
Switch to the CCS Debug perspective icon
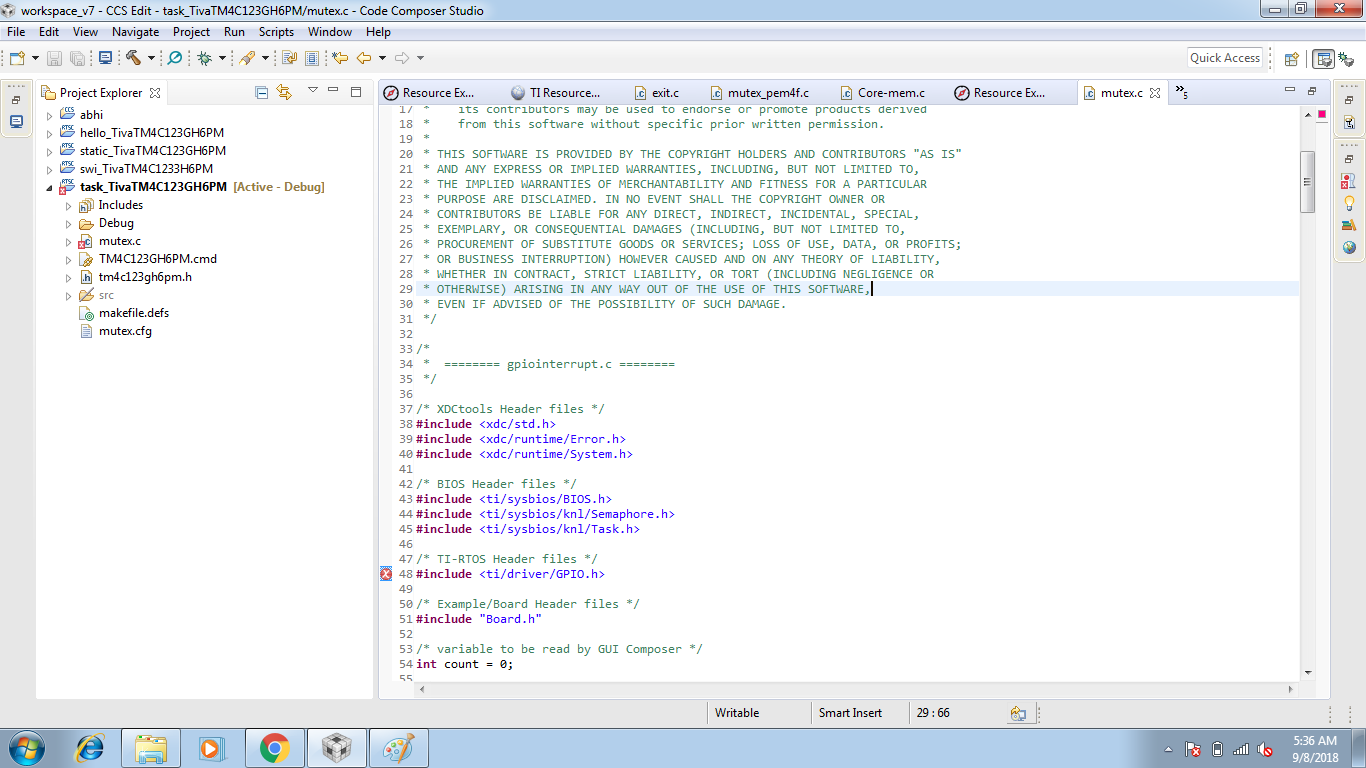pos(1347,58)
